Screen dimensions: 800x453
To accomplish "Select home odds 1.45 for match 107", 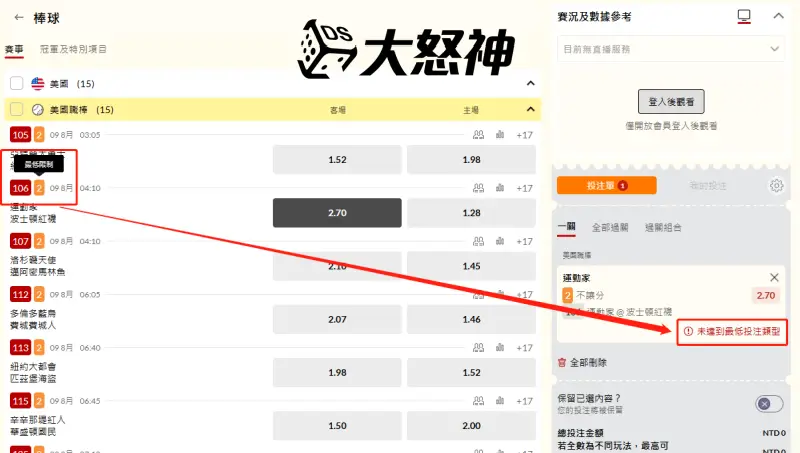I will [471, 266].
